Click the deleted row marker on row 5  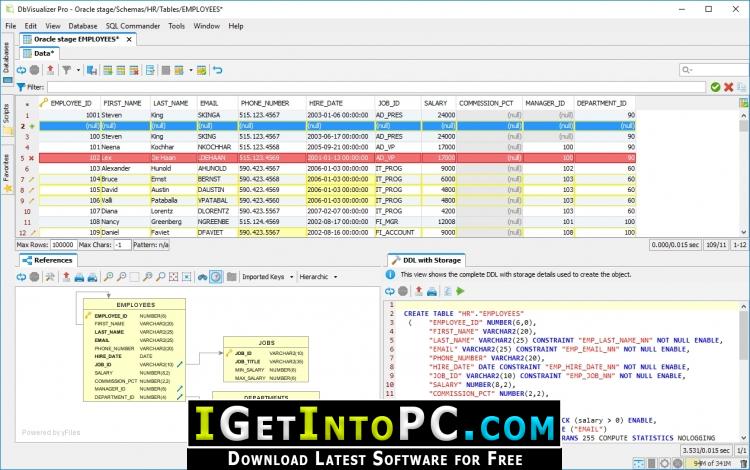click(32, 158)
